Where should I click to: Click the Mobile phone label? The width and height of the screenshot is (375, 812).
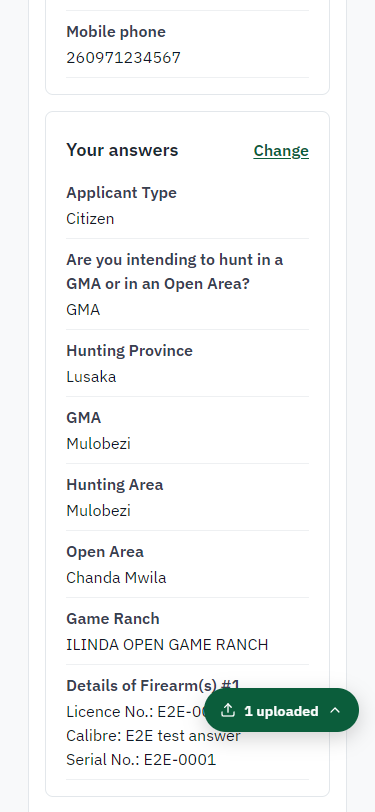(x=116, y=32)
